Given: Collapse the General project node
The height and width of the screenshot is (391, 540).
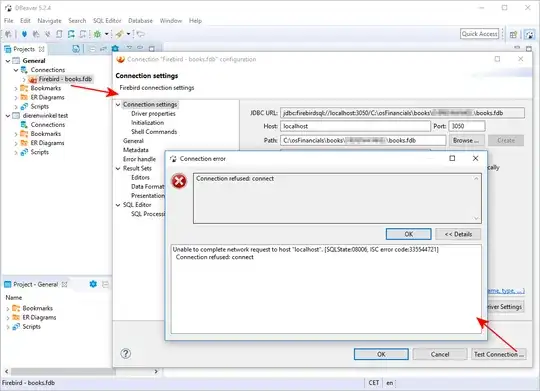Looking at the screenshot, I should [8, 61].
